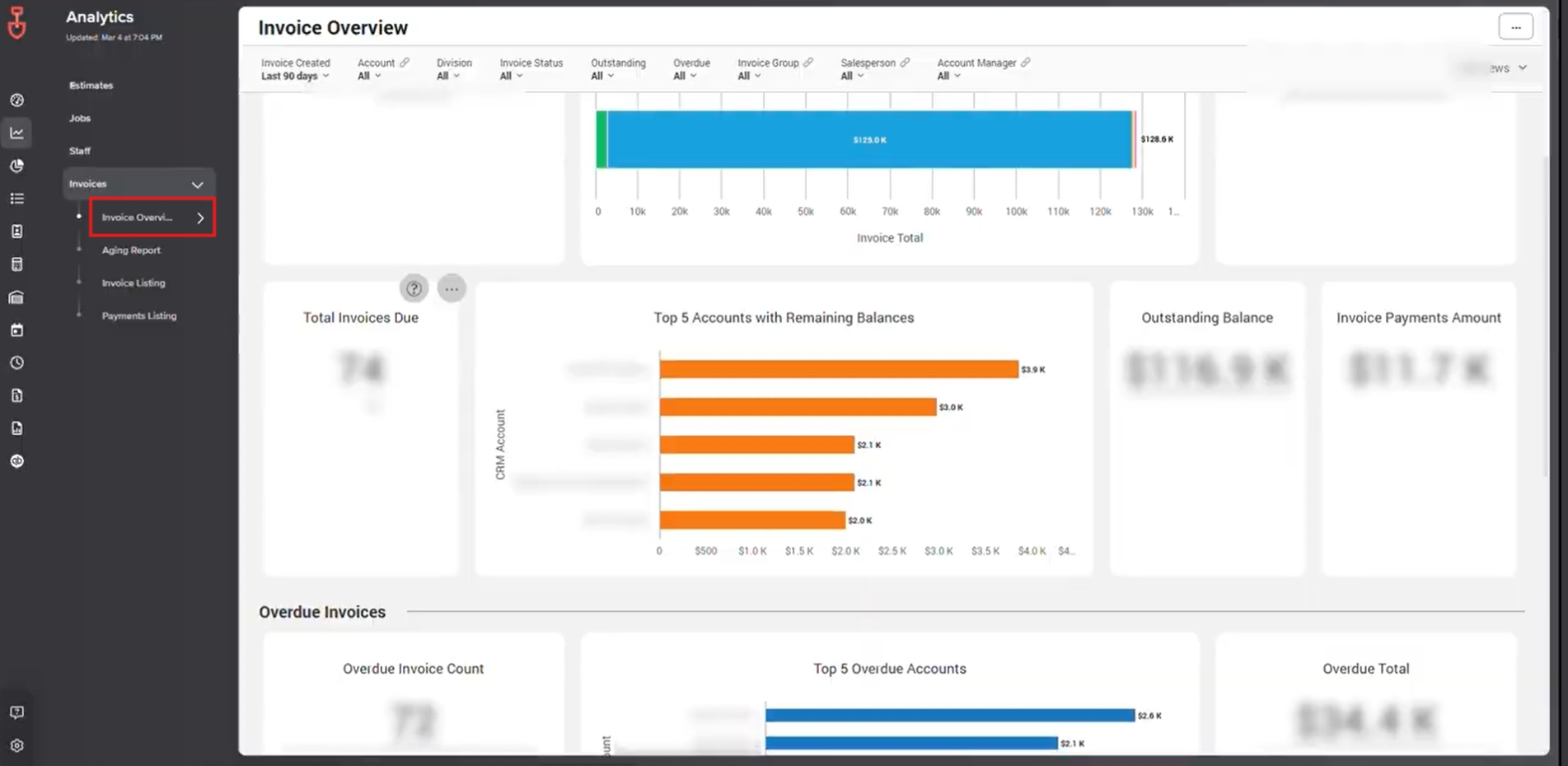Screen dimensions: 1568x766
Task: Open the Invoice Created date filter dropdown
Action: coord(294,75)
